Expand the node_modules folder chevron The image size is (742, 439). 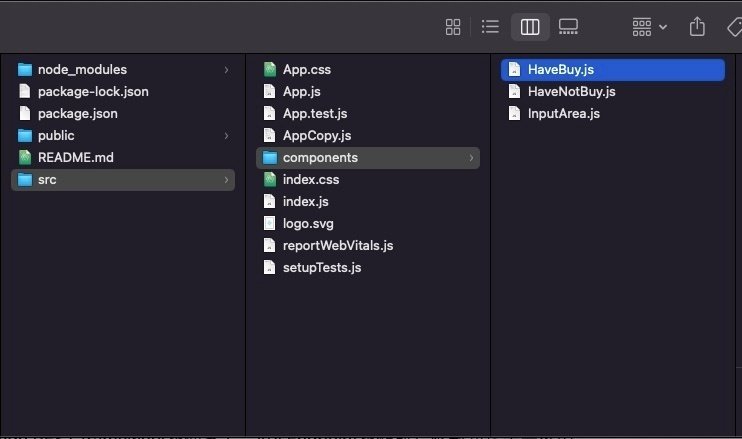tap(226, 70)
